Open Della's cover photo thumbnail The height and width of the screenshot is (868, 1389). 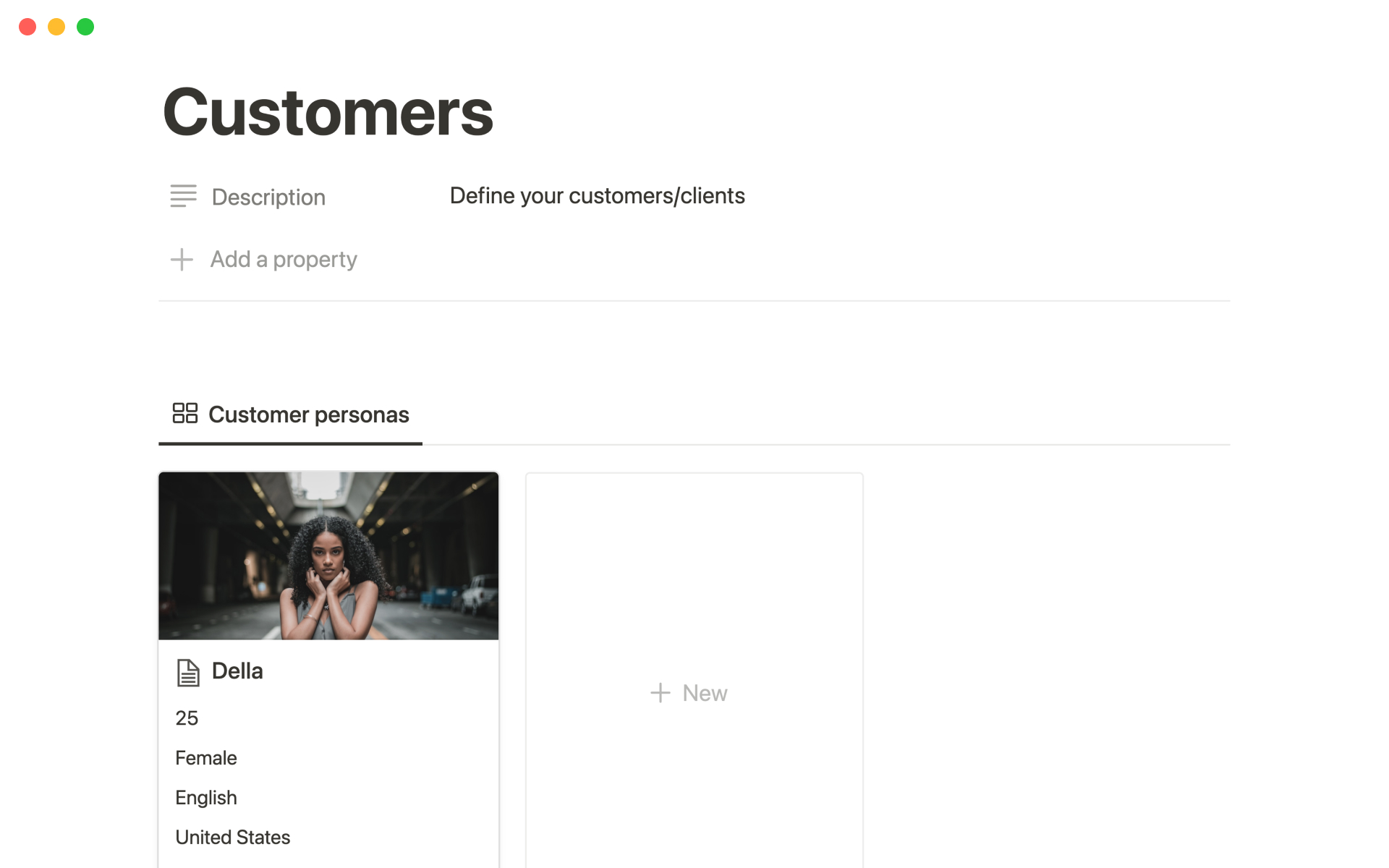(x=328, y=556)
